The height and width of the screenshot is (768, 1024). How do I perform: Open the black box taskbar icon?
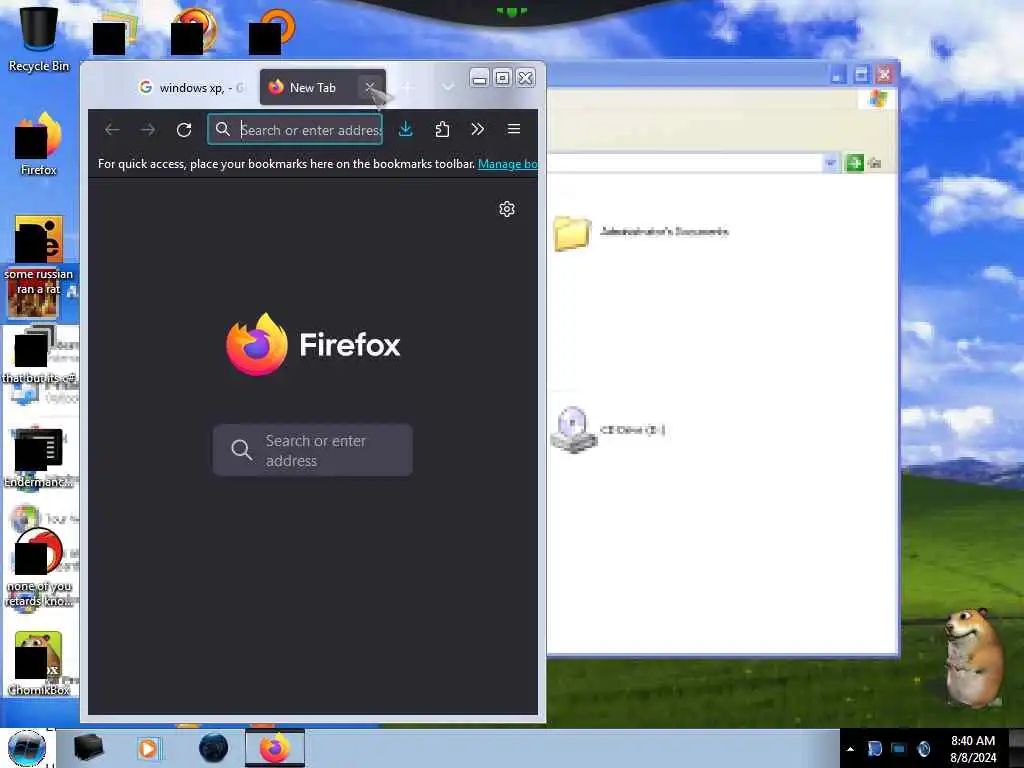coord(88,748)
